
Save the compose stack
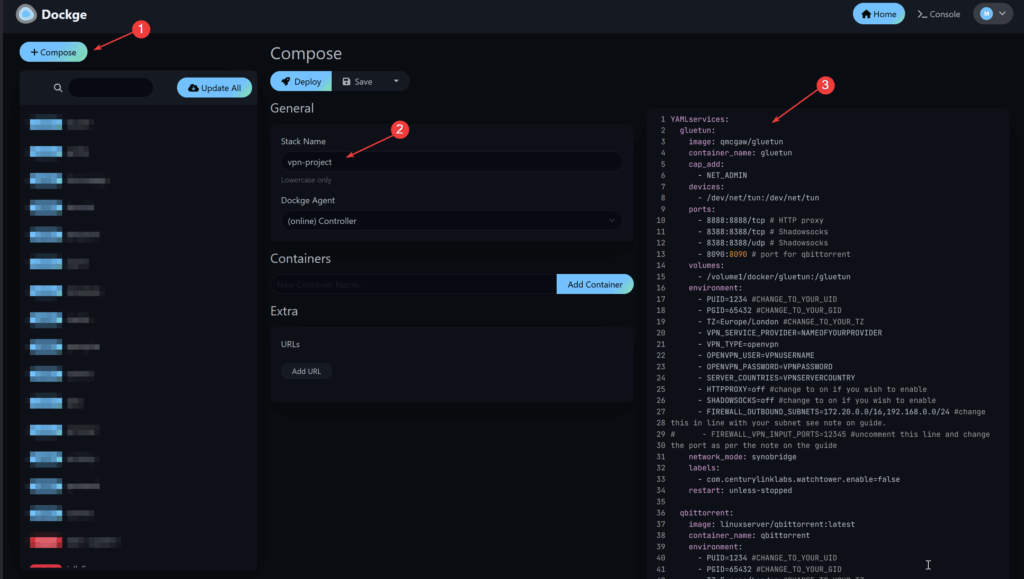tap(358, 82)
